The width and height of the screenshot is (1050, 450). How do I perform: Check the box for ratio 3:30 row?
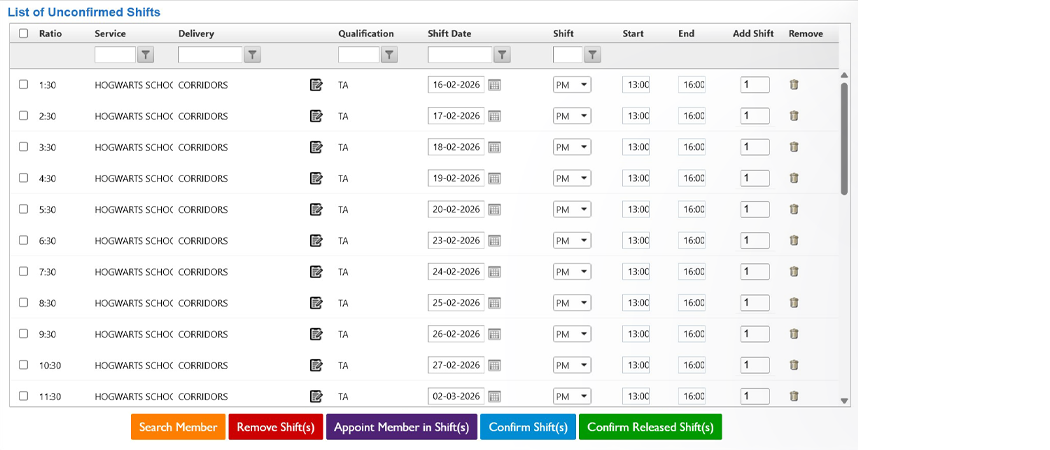click(23, 147)
